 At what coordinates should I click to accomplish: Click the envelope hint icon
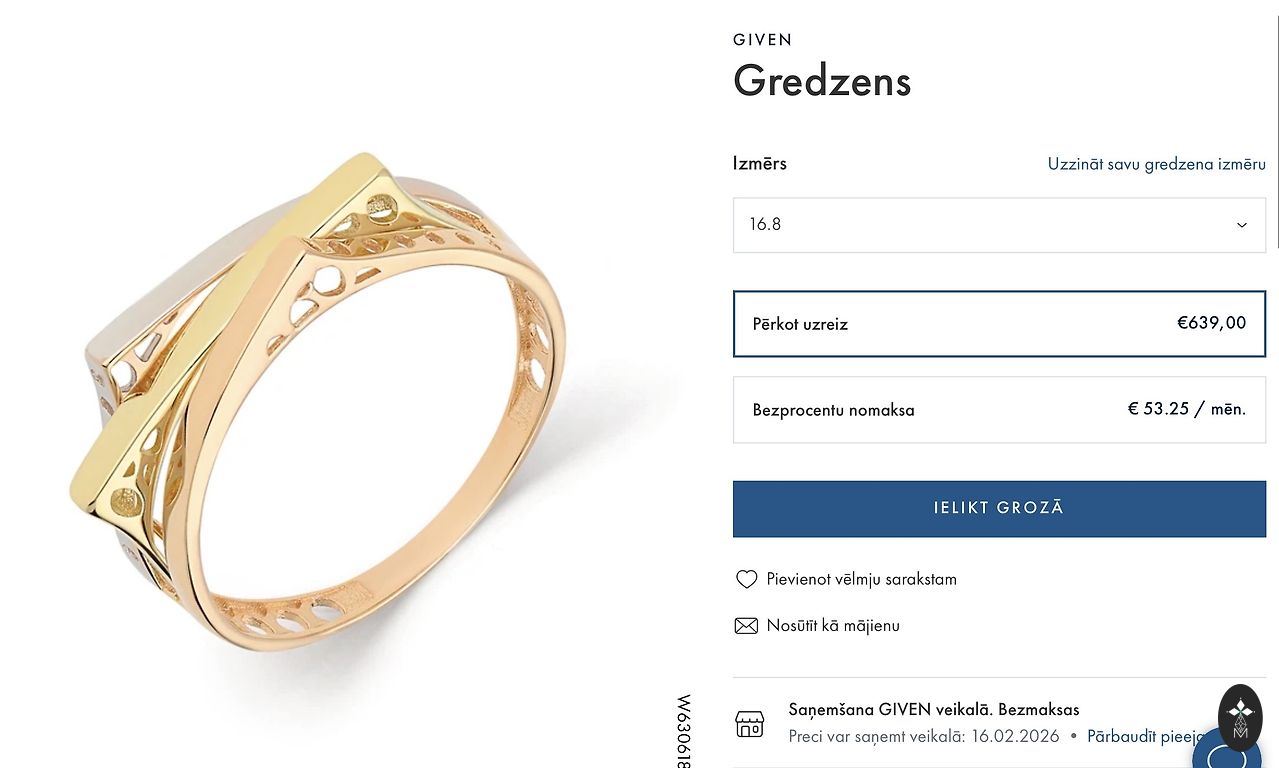[x=746, y=626]
